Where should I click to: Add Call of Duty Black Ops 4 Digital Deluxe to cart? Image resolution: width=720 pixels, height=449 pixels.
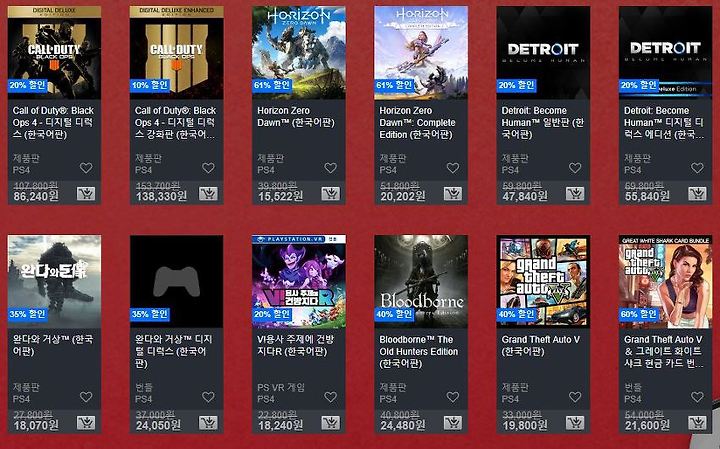coord(86,194)
